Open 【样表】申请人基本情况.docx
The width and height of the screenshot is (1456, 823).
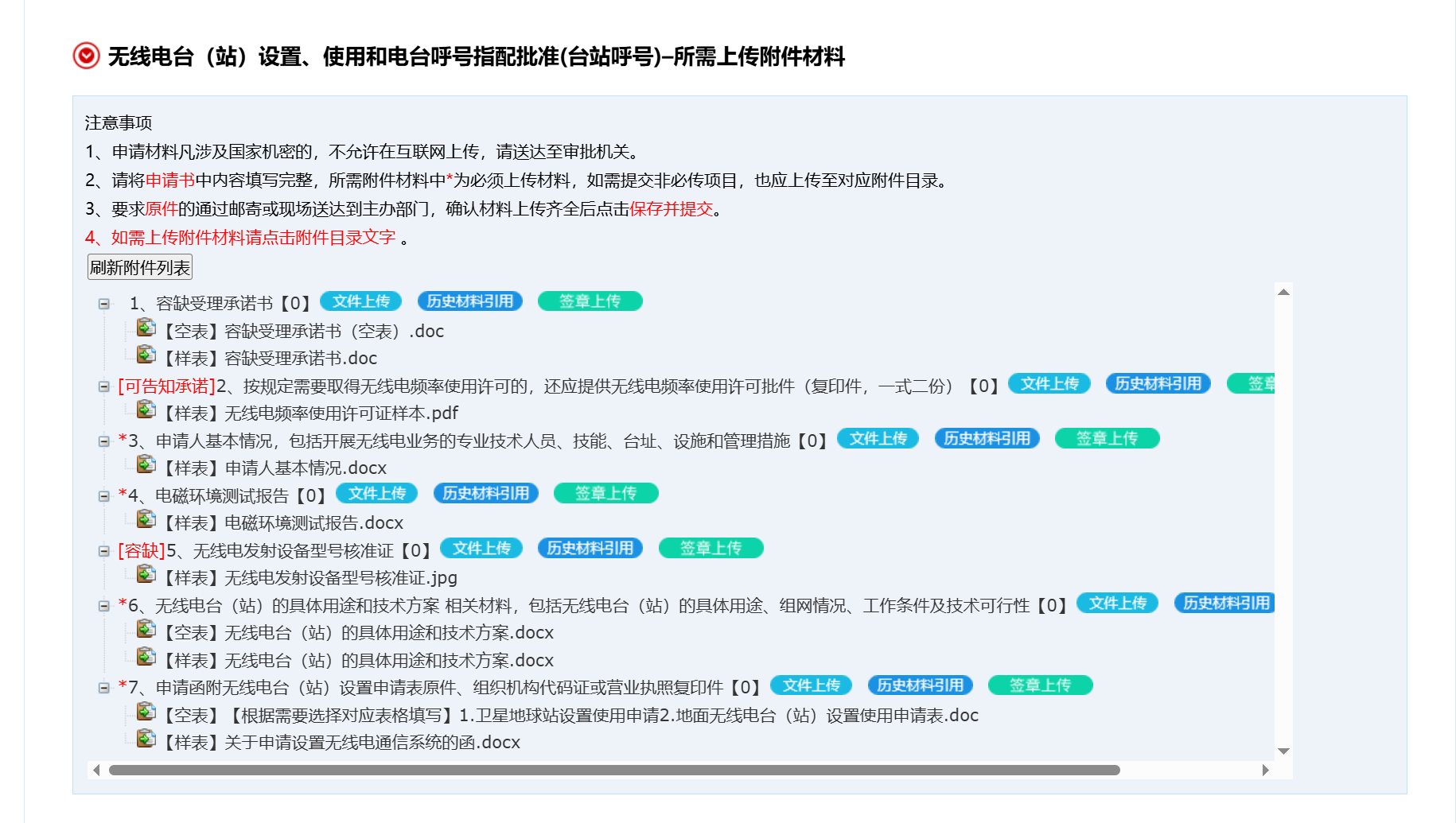pyautogui.click(x=274, y=468)
